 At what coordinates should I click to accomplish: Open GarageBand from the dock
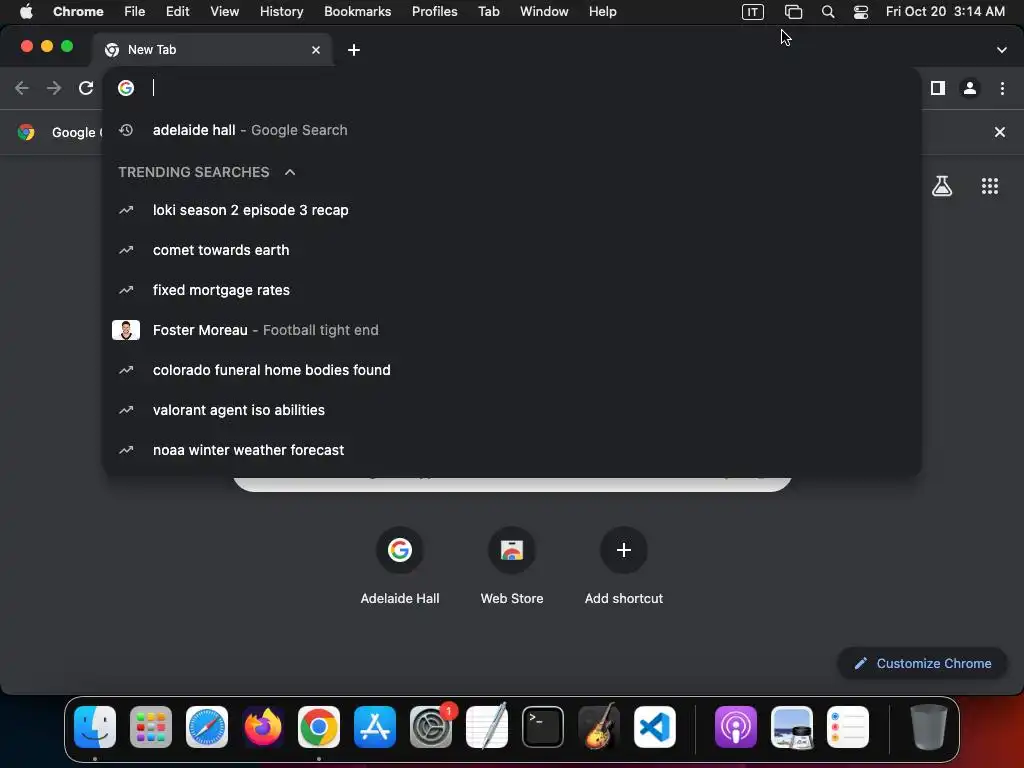tap(598, 727)
